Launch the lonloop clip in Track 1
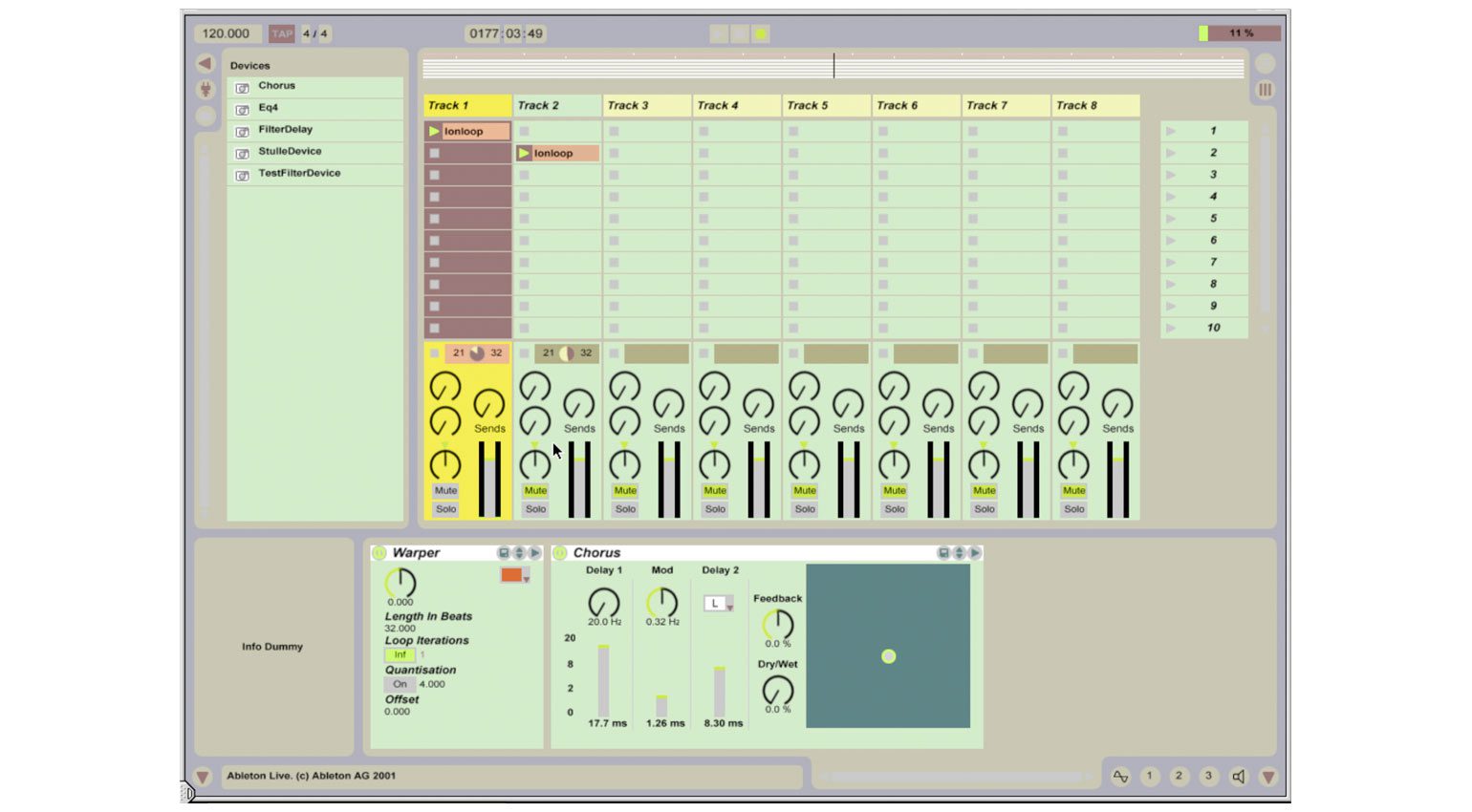The height and width of the screenshot is (812, 1472). (434, 131)
